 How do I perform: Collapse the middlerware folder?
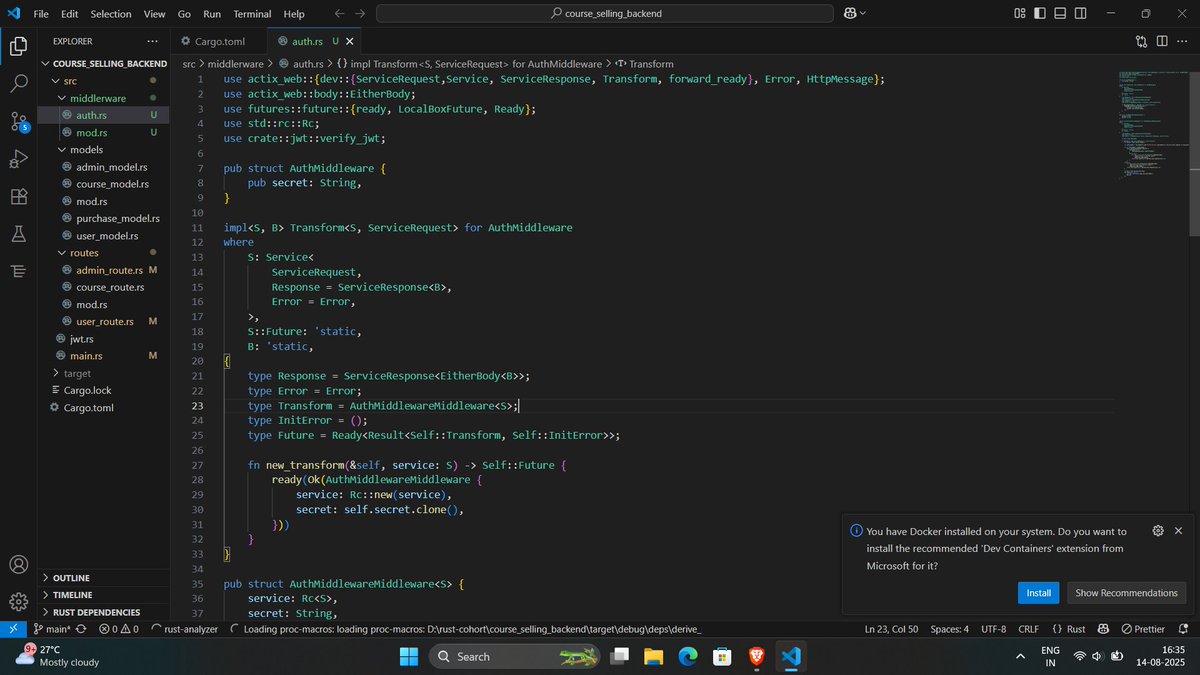[104, 98]
